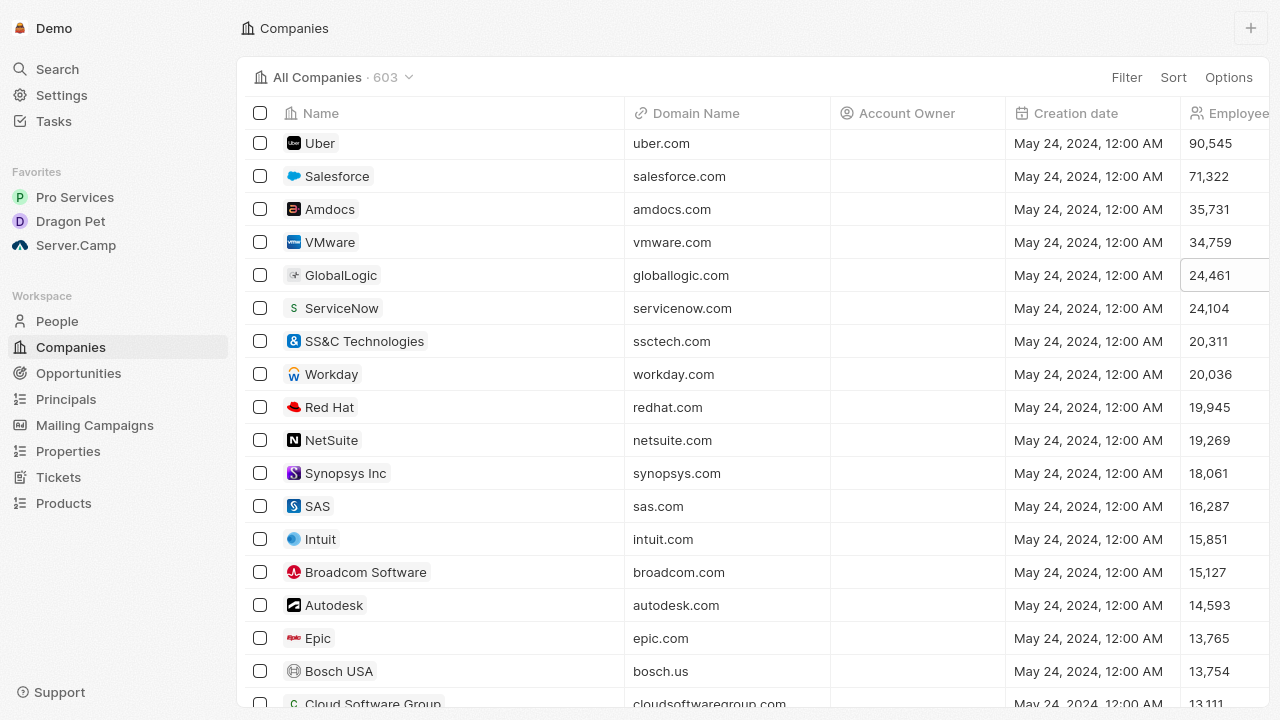1280x720 pixels.
Task: Click the Filter button
Action: point(1127,77)
